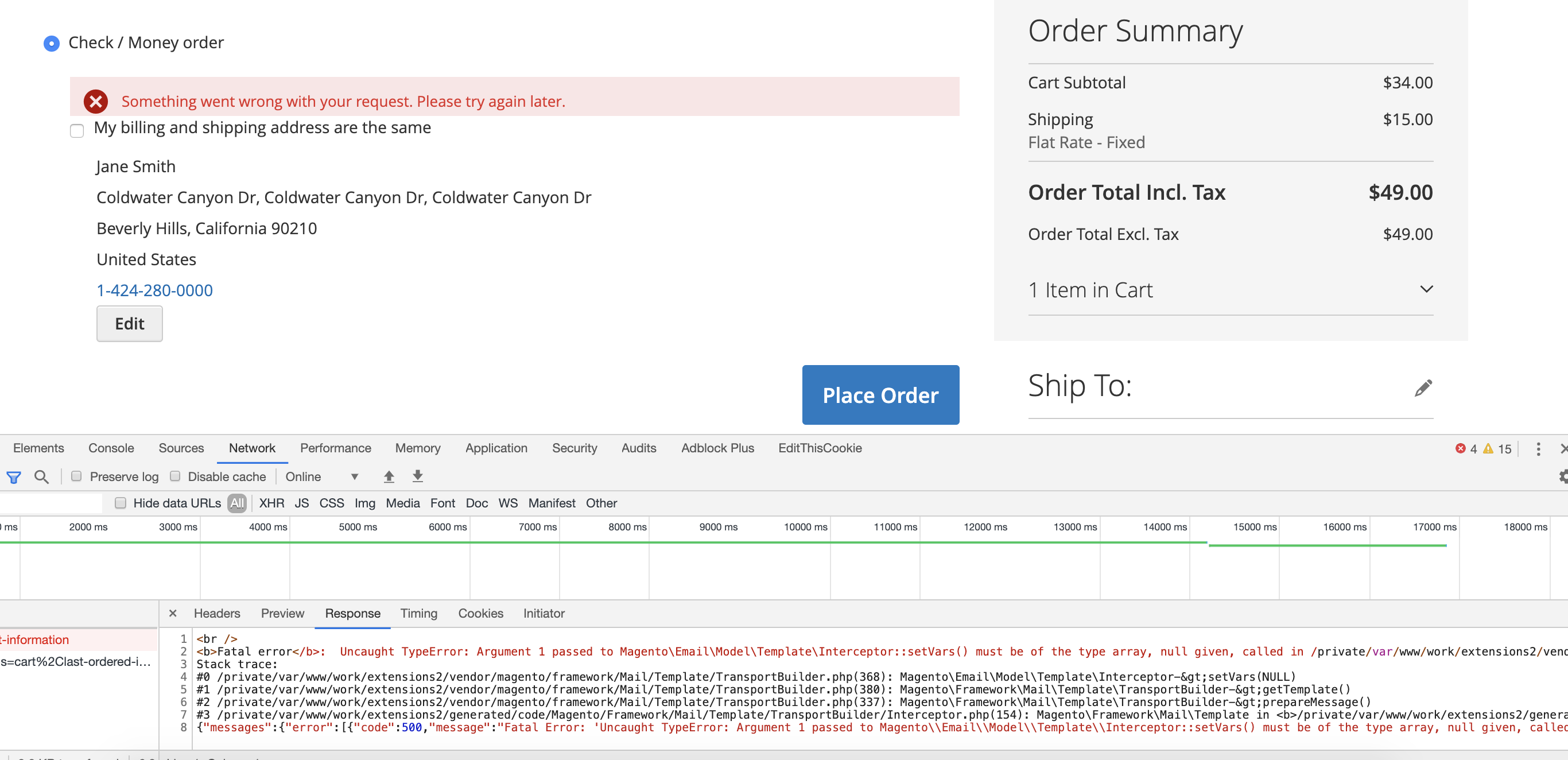Enable the Disable cache option
Image resolution: width=1568 pixels, height=760 pixels.
coord(176,477)
